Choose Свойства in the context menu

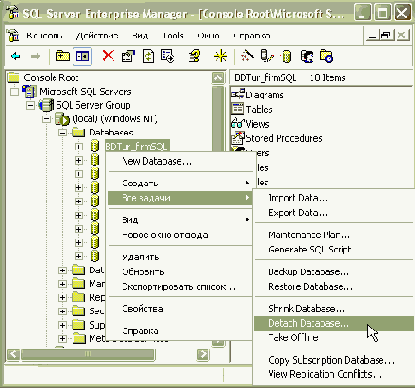(x=180, y=309)
